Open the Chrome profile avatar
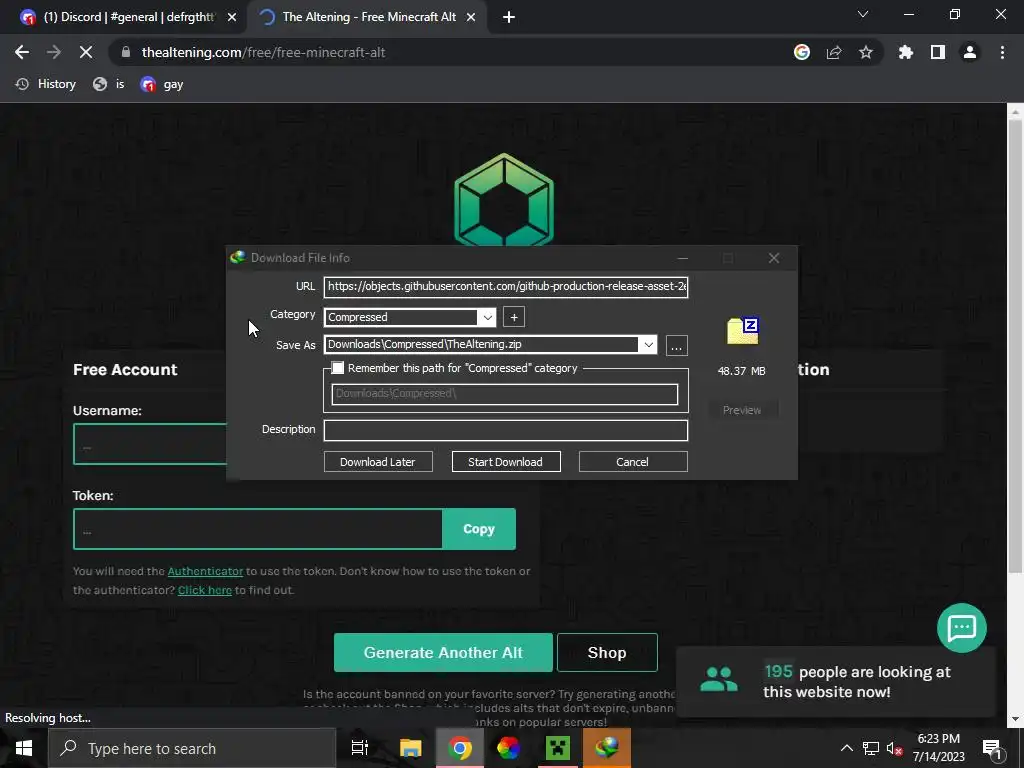The width and height of the screenshot is (1024, 768). 970,52
